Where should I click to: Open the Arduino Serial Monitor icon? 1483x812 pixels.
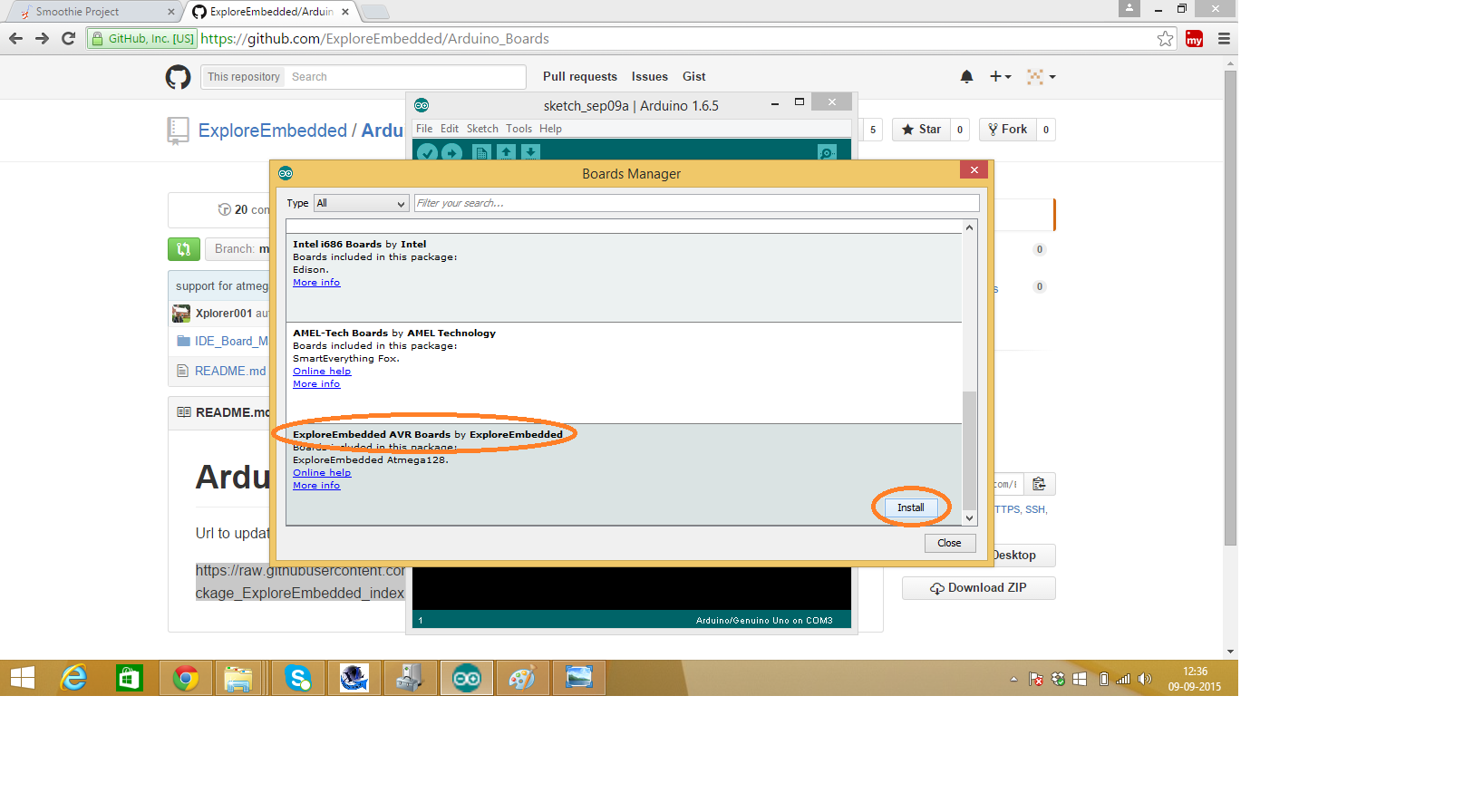[x=827, y=152]
